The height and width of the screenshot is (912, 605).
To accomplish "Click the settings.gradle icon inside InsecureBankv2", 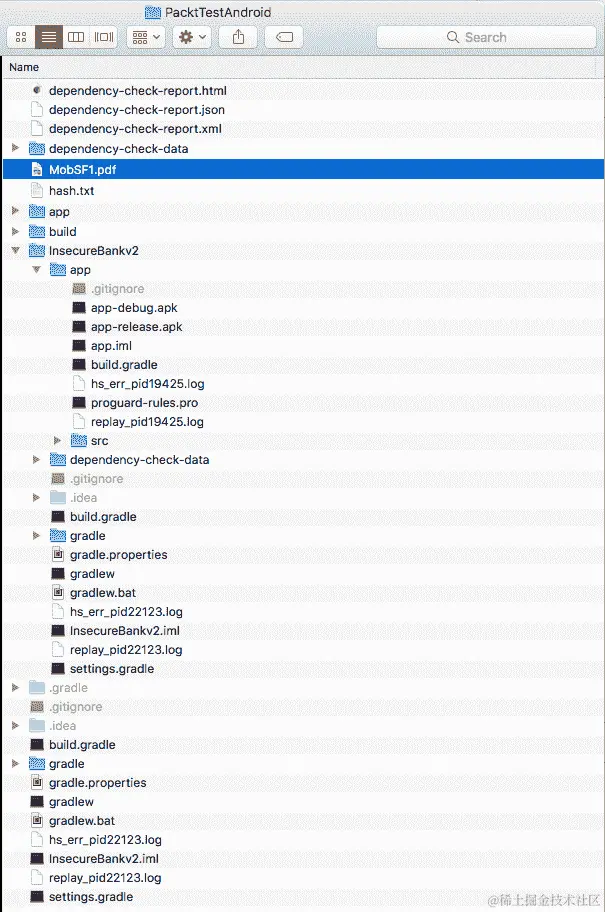I will tap(58, 668).
